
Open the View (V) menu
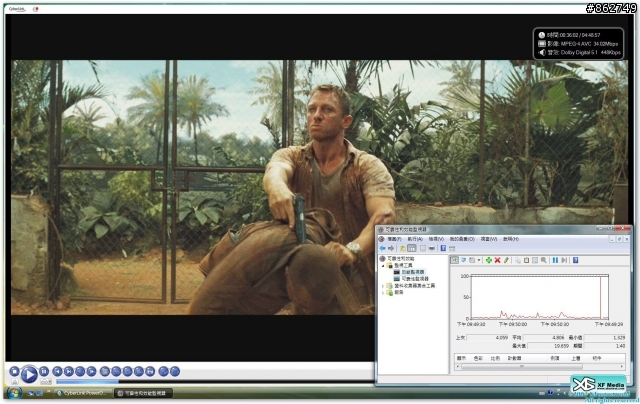click(436, 239)
